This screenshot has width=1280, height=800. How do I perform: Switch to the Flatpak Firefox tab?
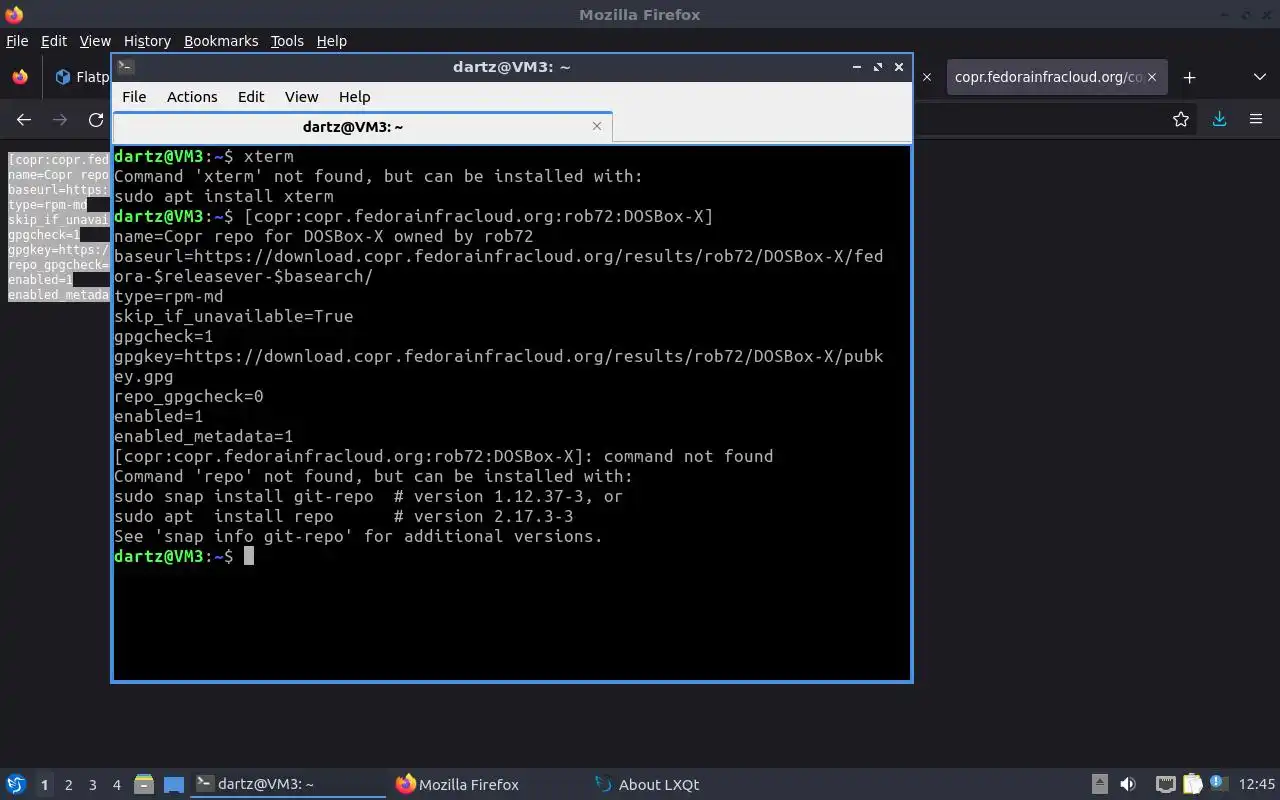click(x=82, y=77)
